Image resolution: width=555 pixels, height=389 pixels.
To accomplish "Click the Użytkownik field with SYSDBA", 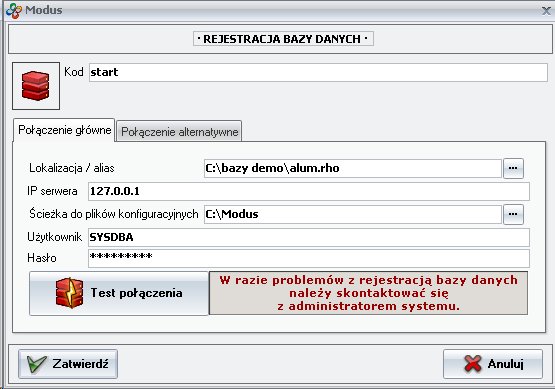I will [309, 238].
